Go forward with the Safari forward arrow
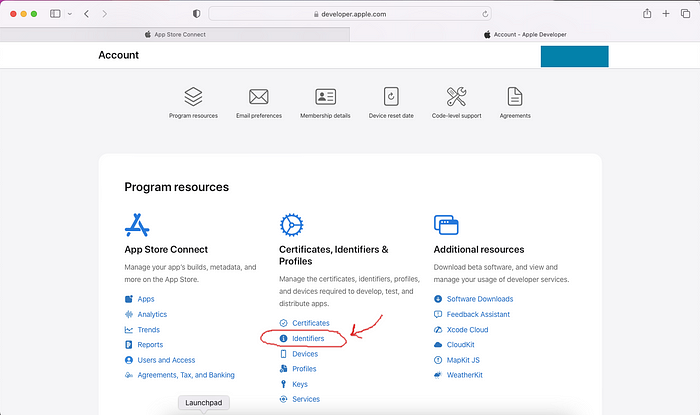Viewport: 700px width, 415px height. click(x=104, y=14)
